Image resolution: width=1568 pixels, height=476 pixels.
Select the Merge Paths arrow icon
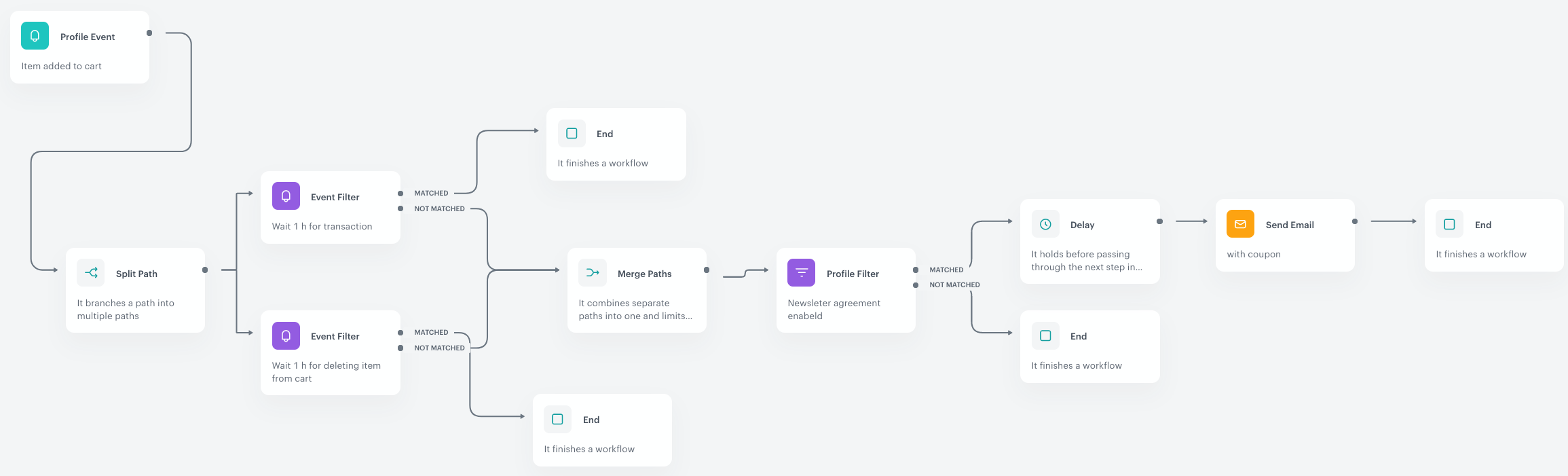592,273
